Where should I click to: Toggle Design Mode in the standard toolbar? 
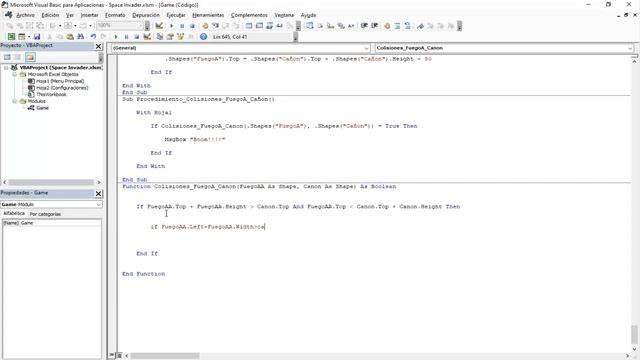click(147, 37)
